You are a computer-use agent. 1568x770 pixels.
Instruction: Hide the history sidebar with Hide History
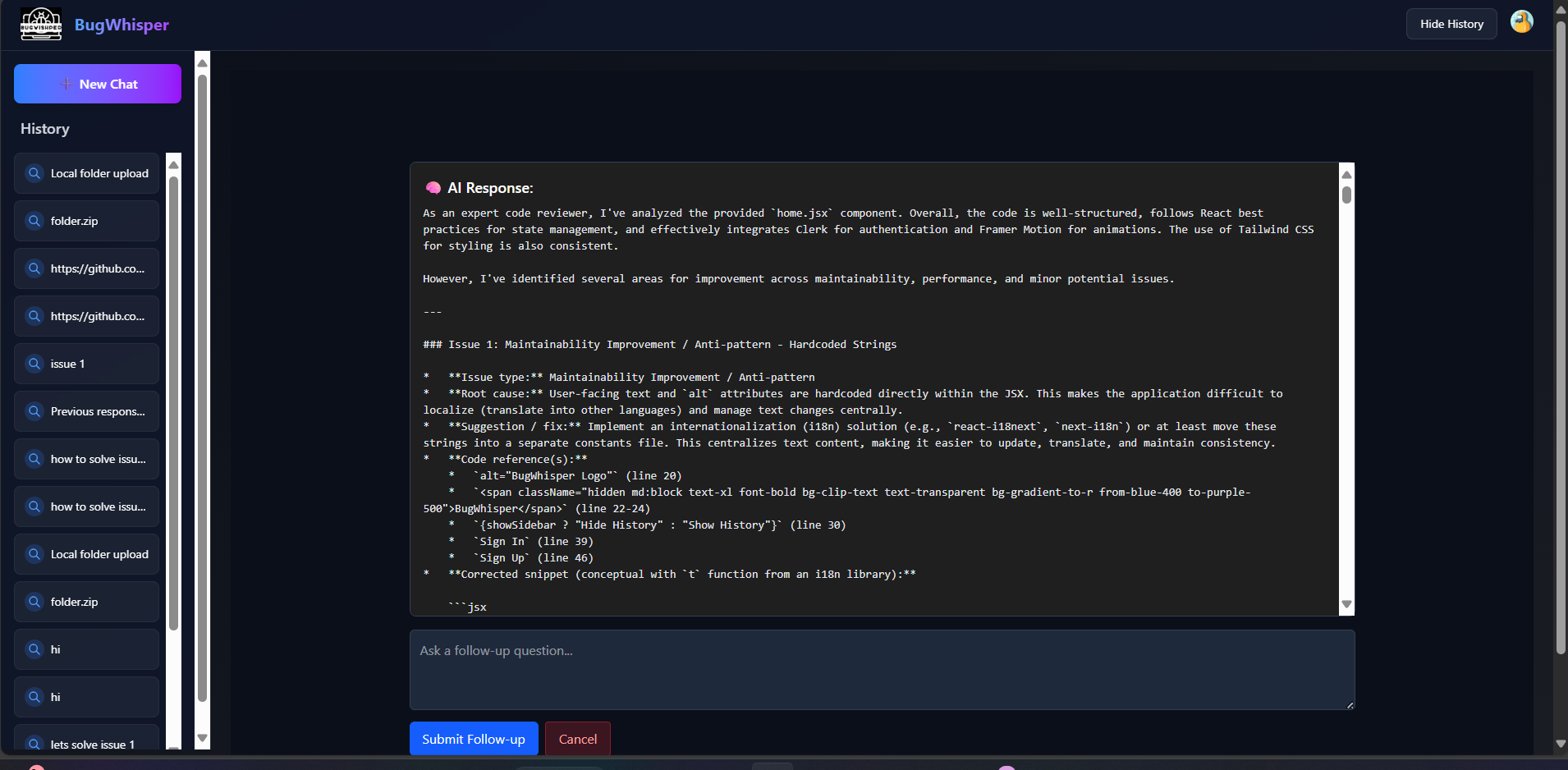click(1451, 24)
